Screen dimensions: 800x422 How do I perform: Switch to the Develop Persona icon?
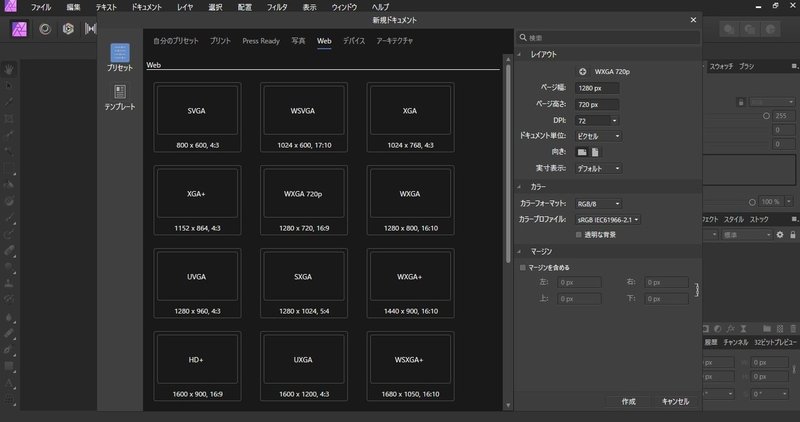click(68, 29)
